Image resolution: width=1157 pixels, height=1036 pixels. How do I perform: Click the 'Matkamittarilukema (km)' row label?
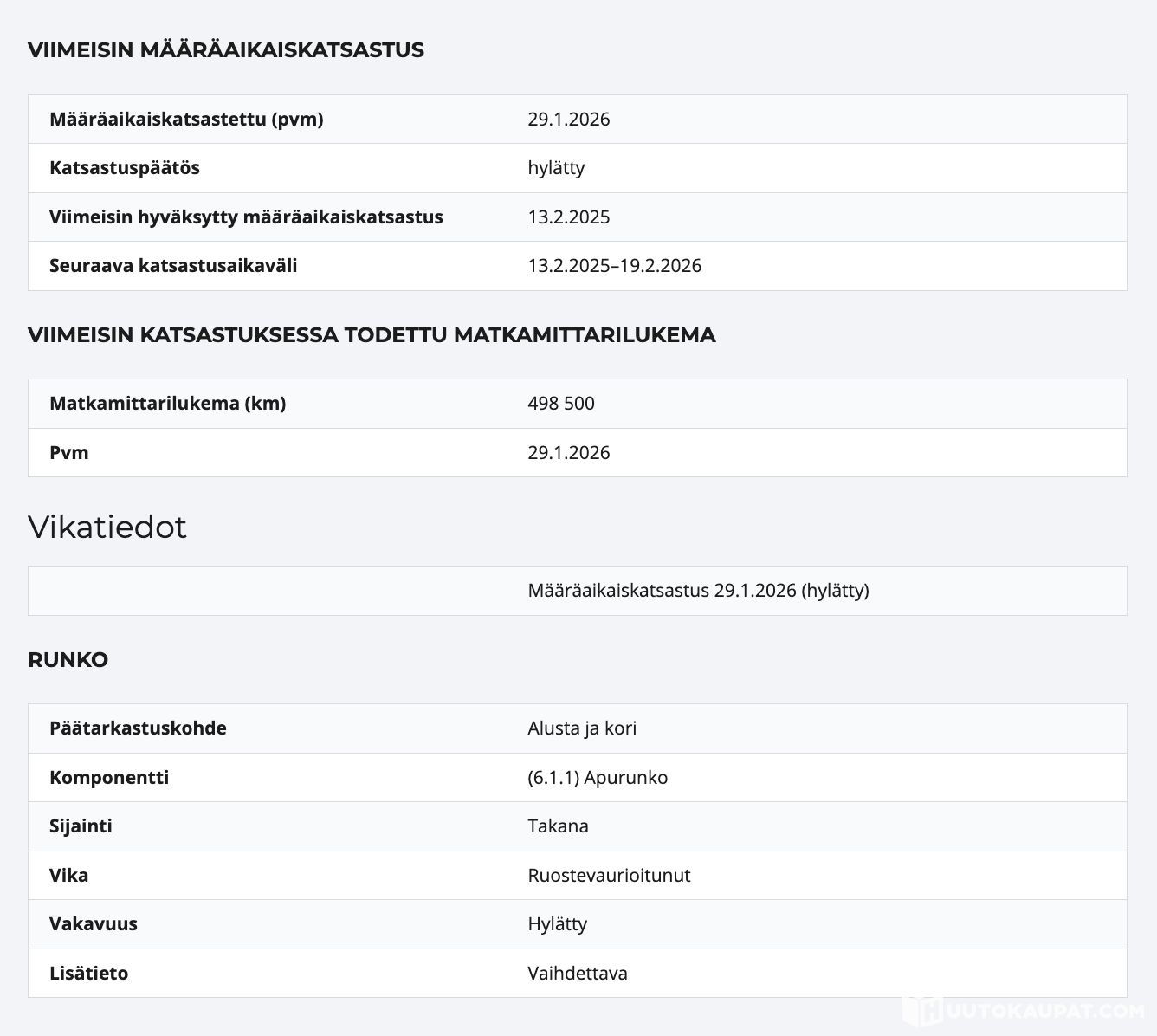pyautogui.click(x=167, y=404)
